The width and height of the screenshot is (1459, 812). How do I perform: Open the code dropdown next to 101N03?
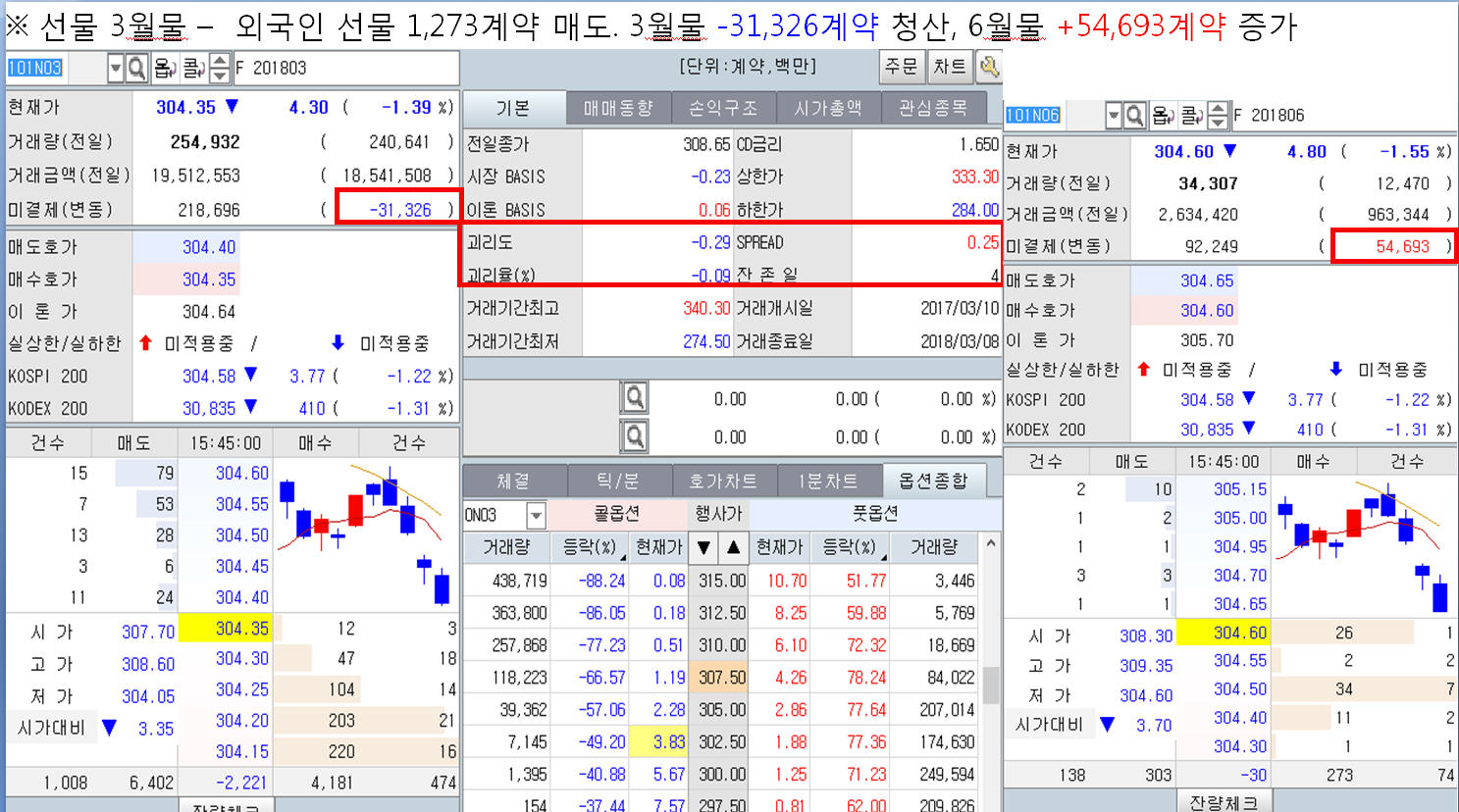(x=115, y=69)
